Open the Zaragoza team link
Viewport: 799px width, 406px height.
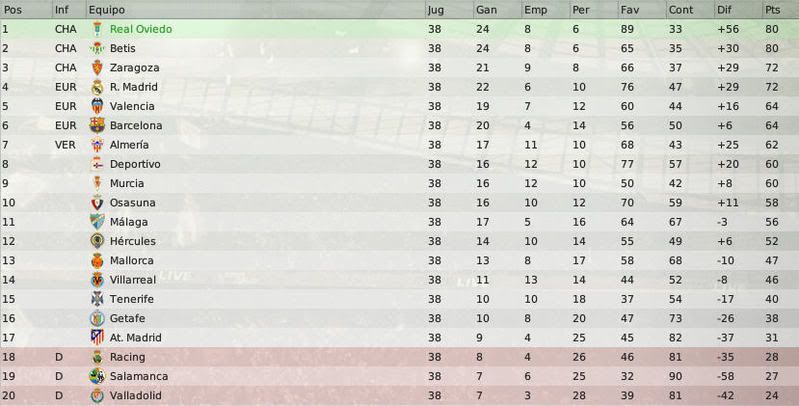[135, 68]
